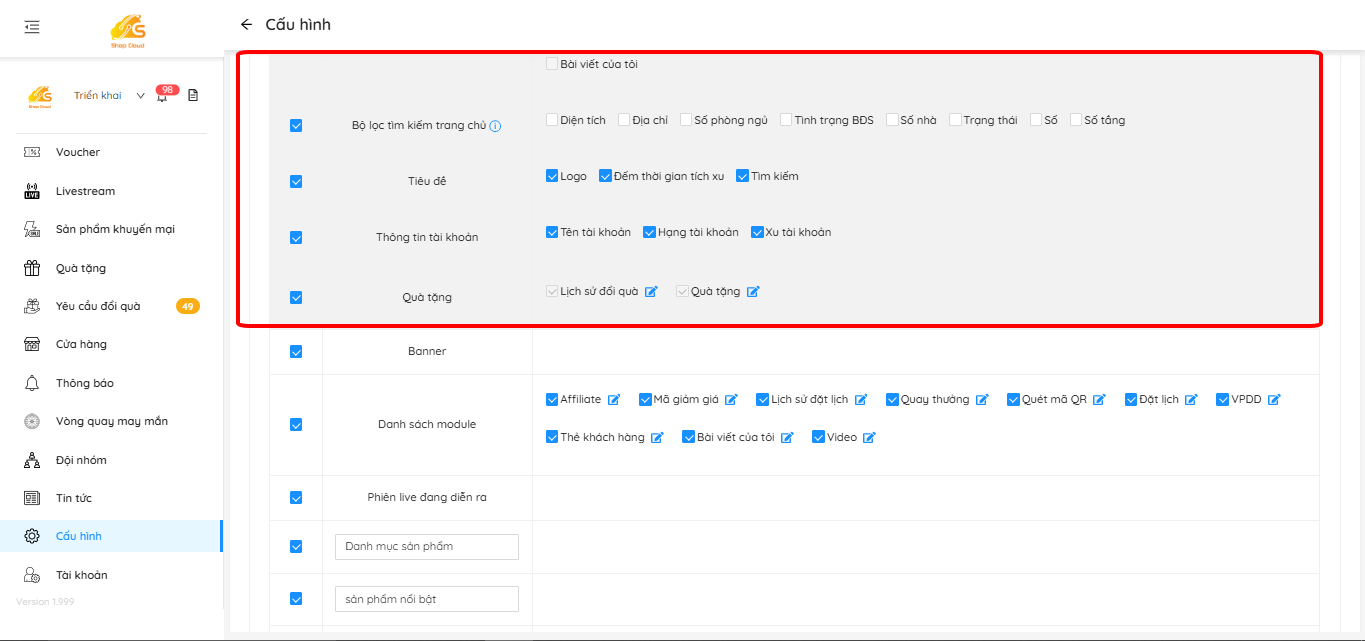1365x641 pixels.
Task: Click info icon beside Bộ lọc tìm kiếm
Action: pos(495,126)
